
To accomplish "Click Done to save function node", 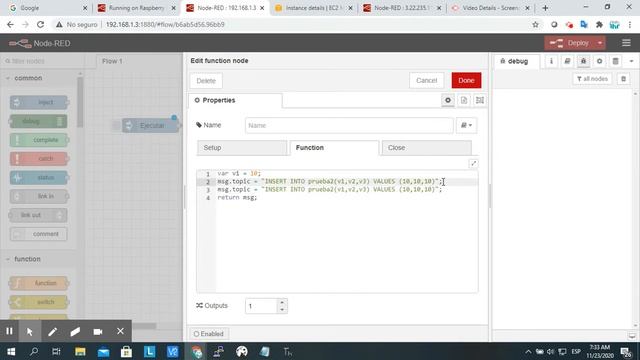I will click(466, 80).
